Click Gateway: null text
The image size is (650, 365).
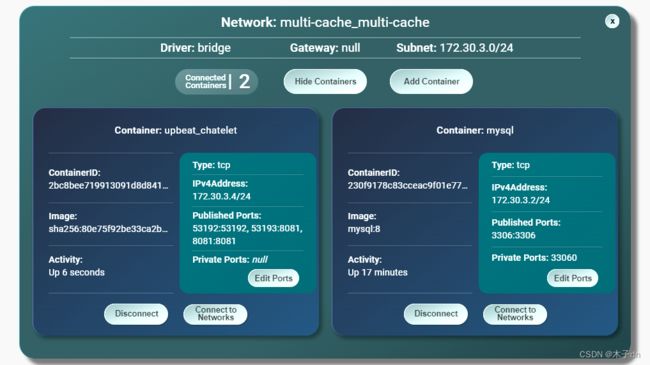coord(325,48)
